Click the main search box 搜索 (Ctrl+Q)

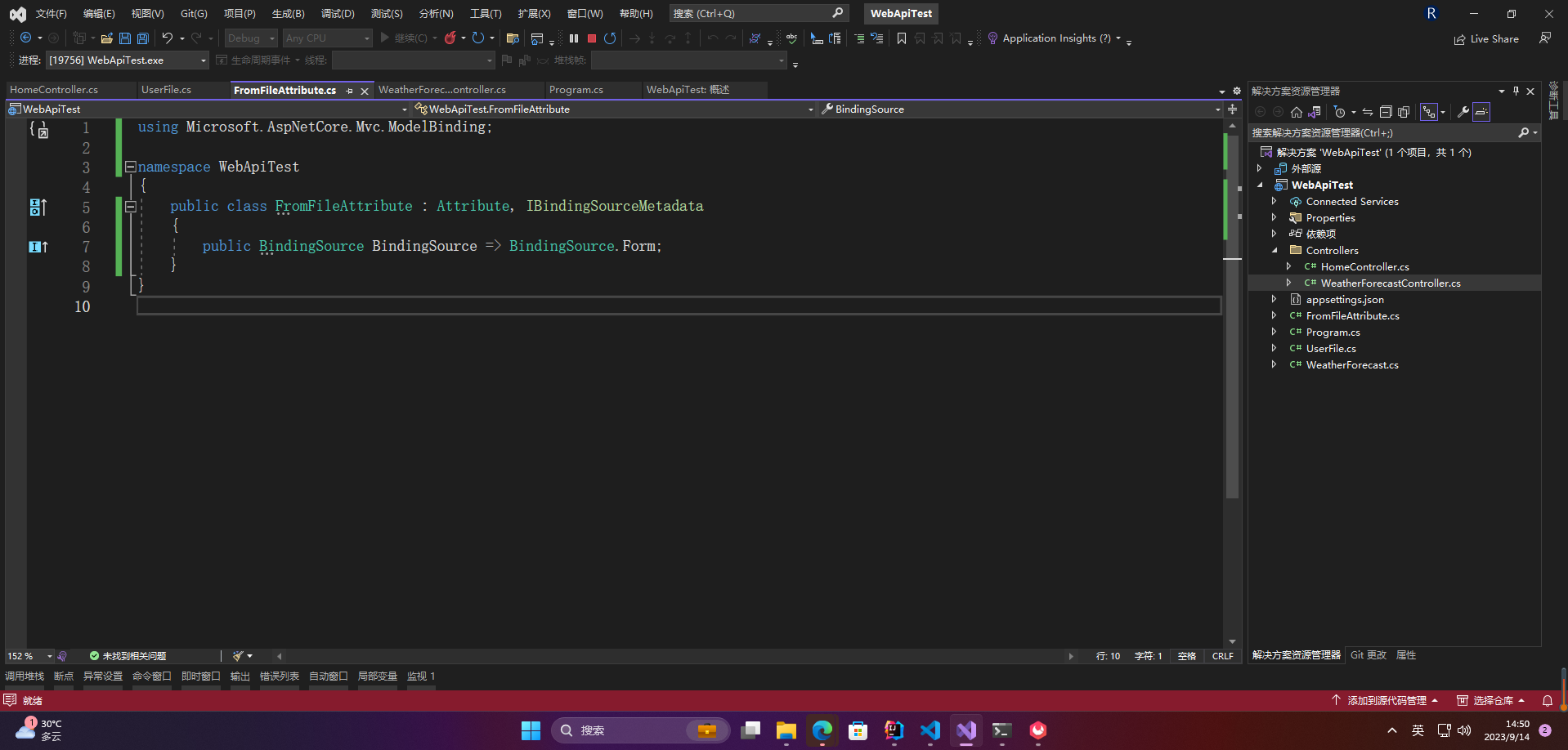(758, 14)
